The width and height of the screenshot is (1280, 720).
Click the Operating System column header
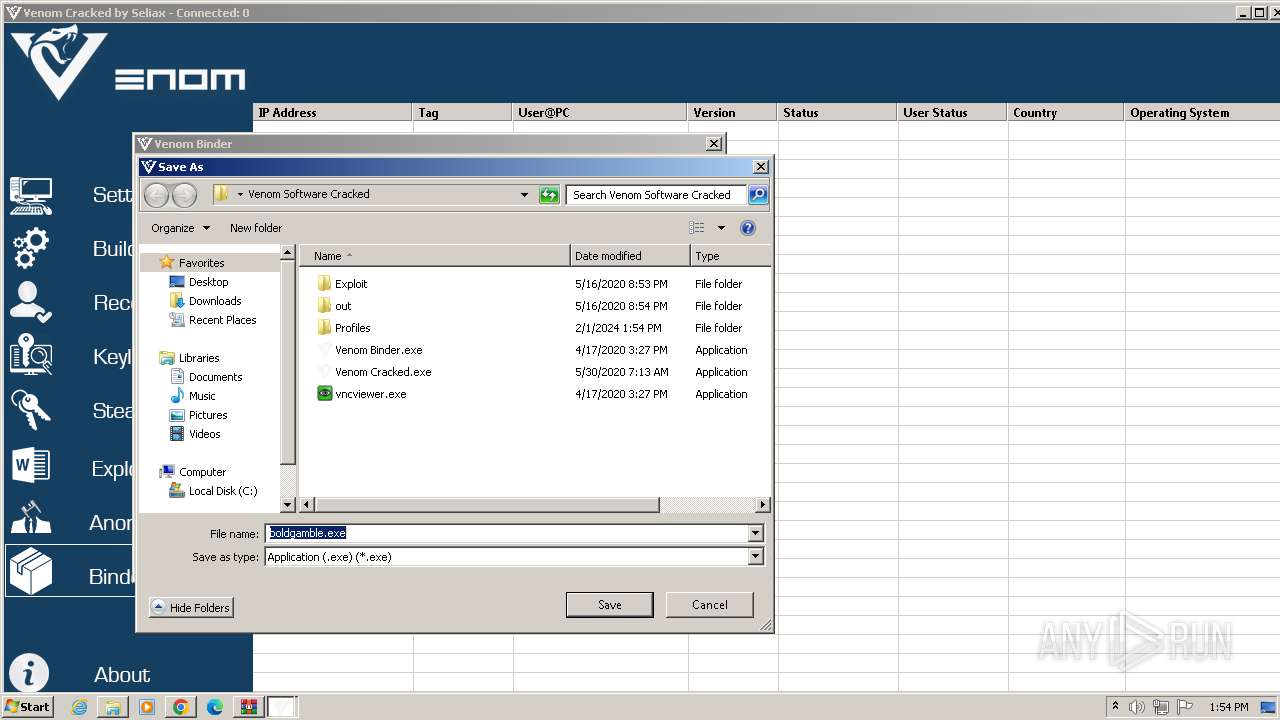coord(1202,113)
